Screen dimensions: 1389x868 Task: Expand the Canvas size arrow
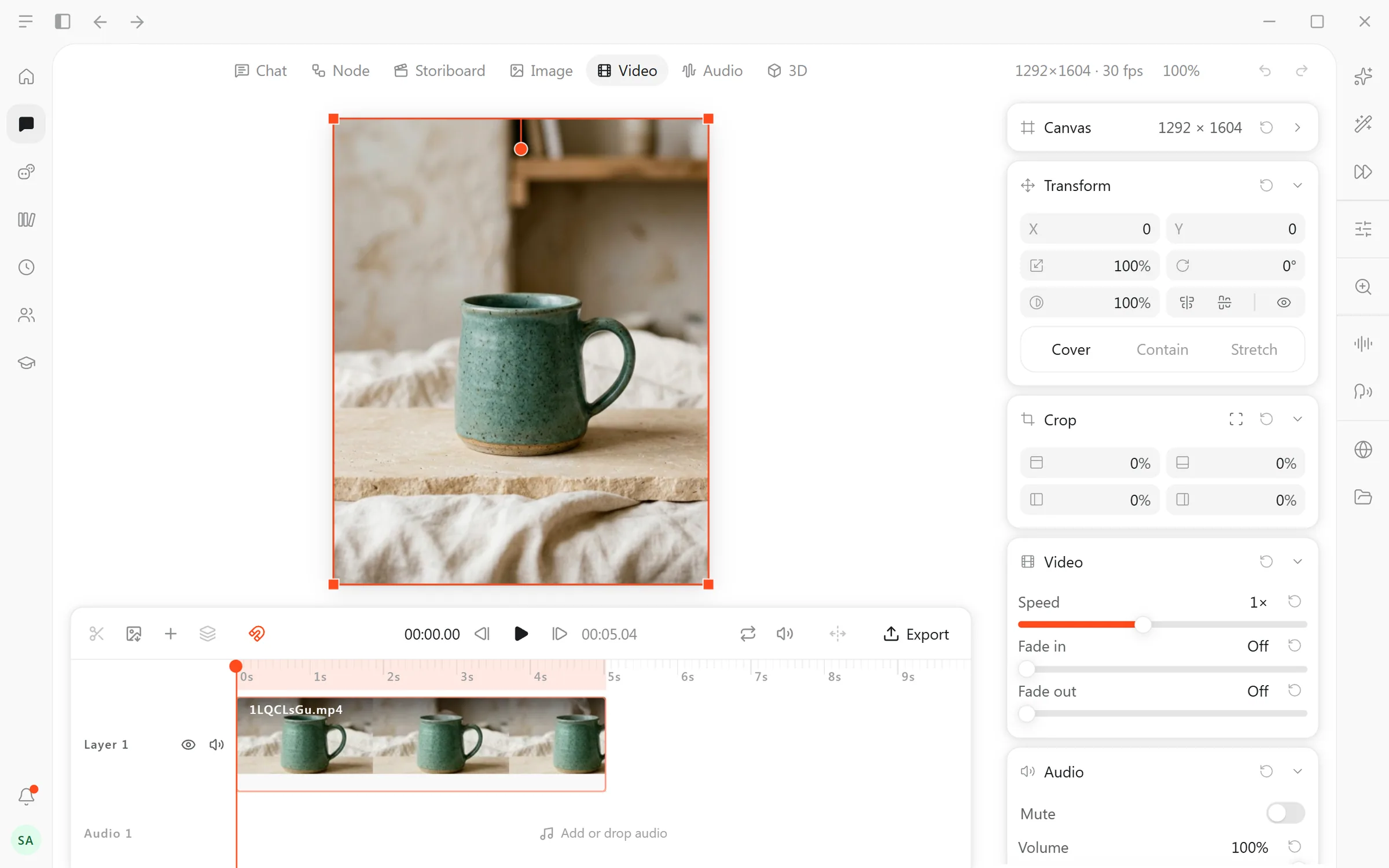tap(1298, 127)
